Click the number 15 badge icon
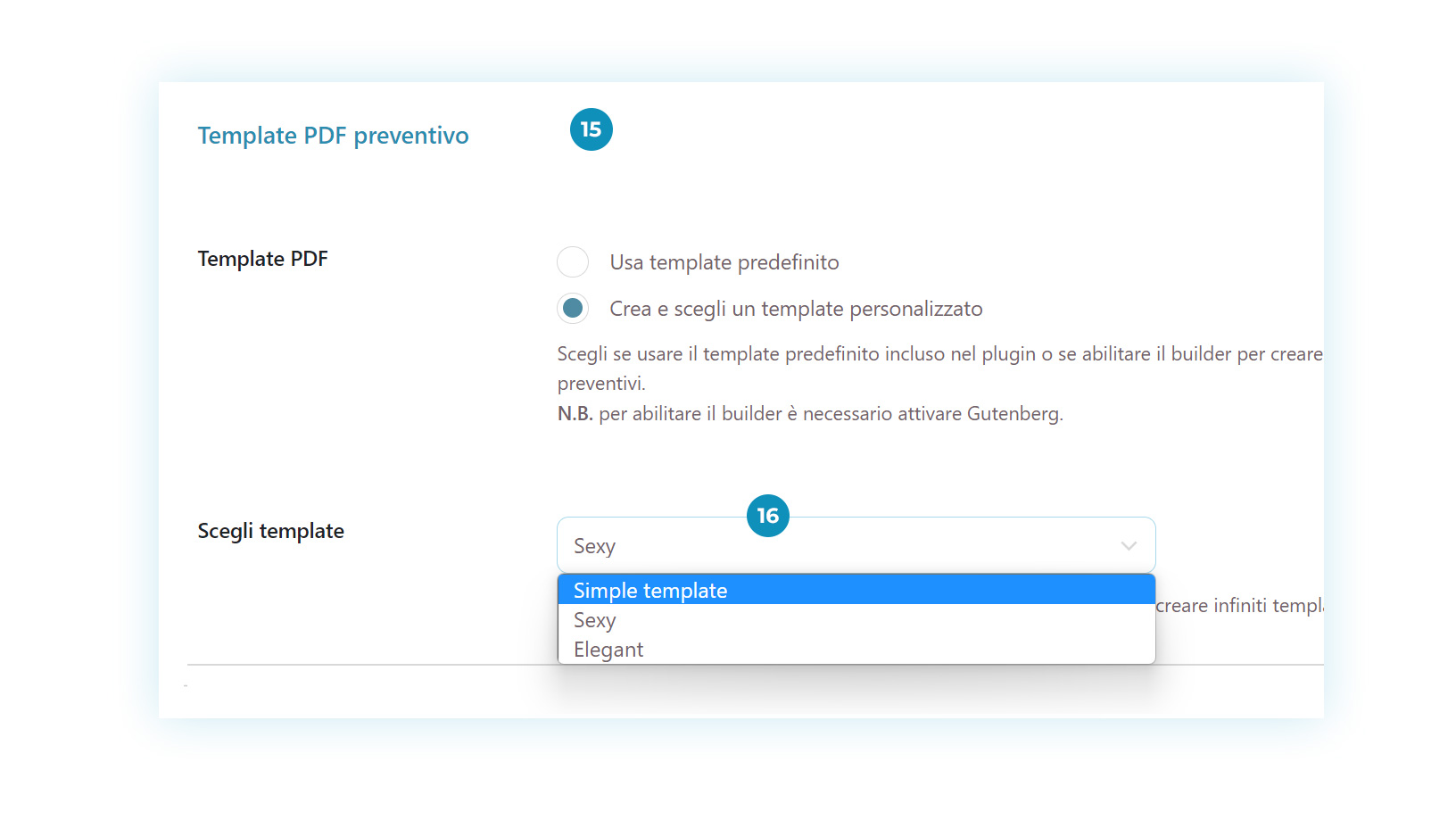The height and width of the screenshot is (820, 1456). (x=591, y=129)
